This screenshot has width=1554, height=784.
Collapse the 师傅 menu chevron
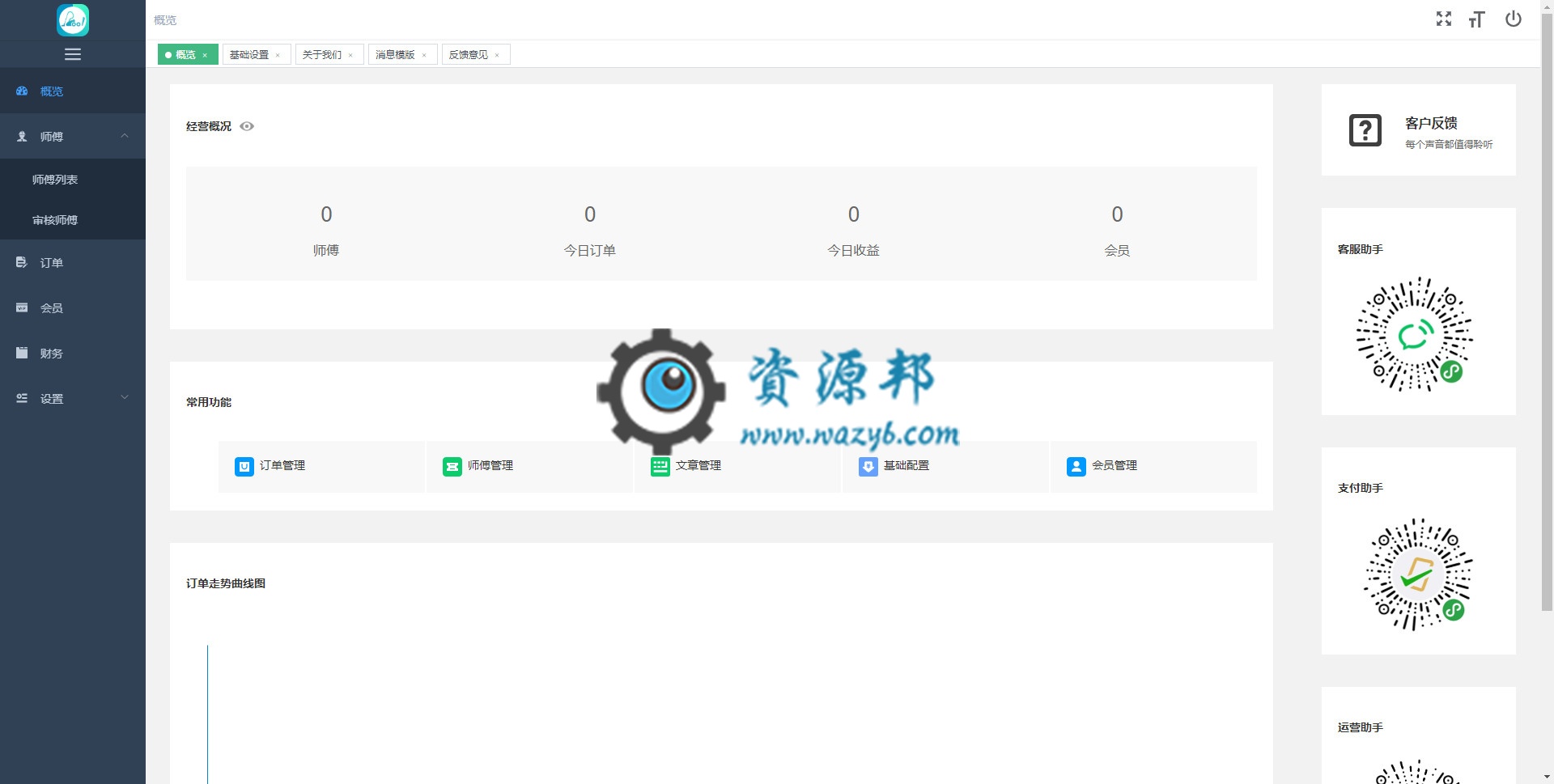tap(125, 136)
